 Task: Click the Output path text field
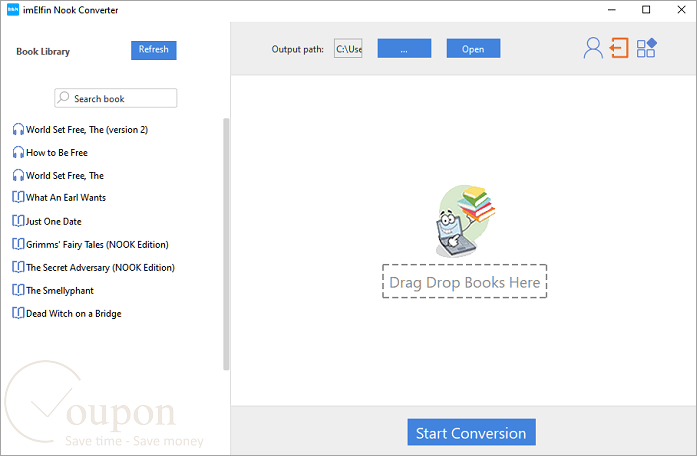pos(348,48)
